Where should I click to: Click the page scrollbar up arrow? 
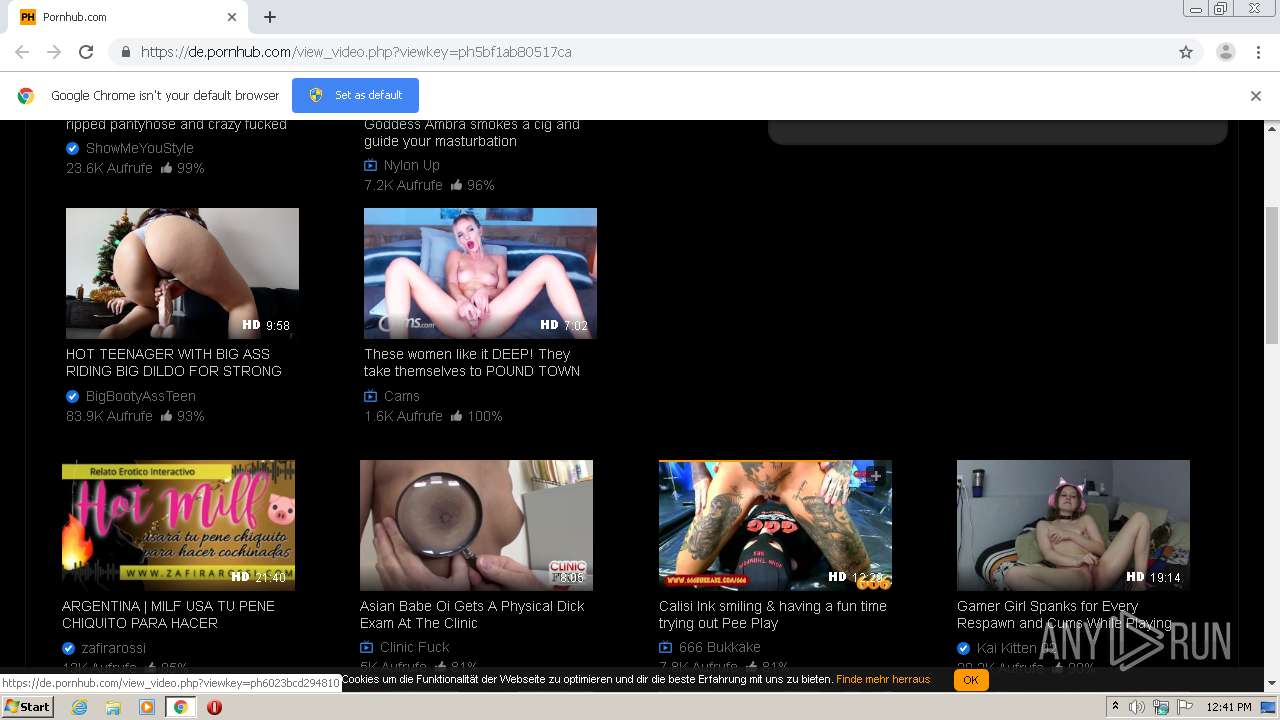(x=1272, y=129)
